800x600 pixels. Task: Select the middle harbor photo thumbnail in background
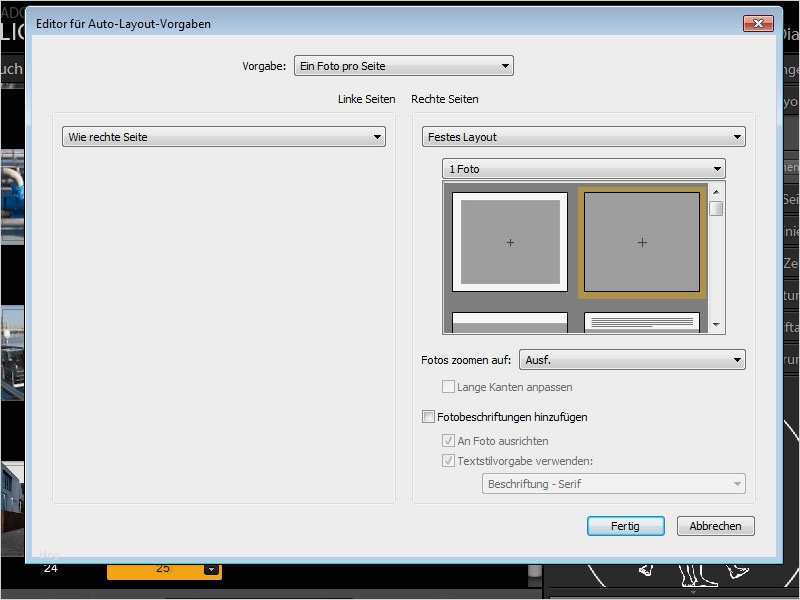[12, 353]
